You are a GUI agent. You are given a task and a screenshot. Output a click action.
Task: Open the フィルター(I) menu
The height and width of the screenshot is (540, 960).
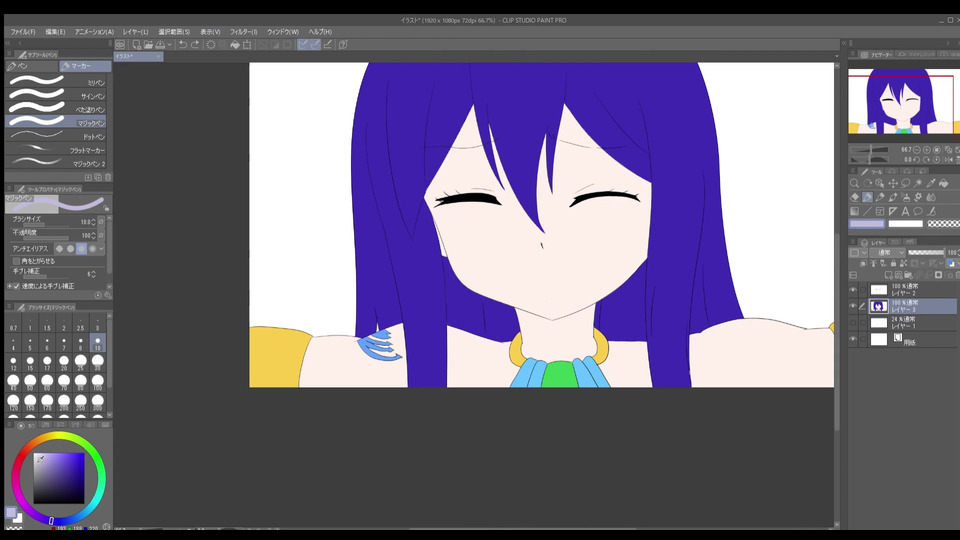[x=244, y=32]
